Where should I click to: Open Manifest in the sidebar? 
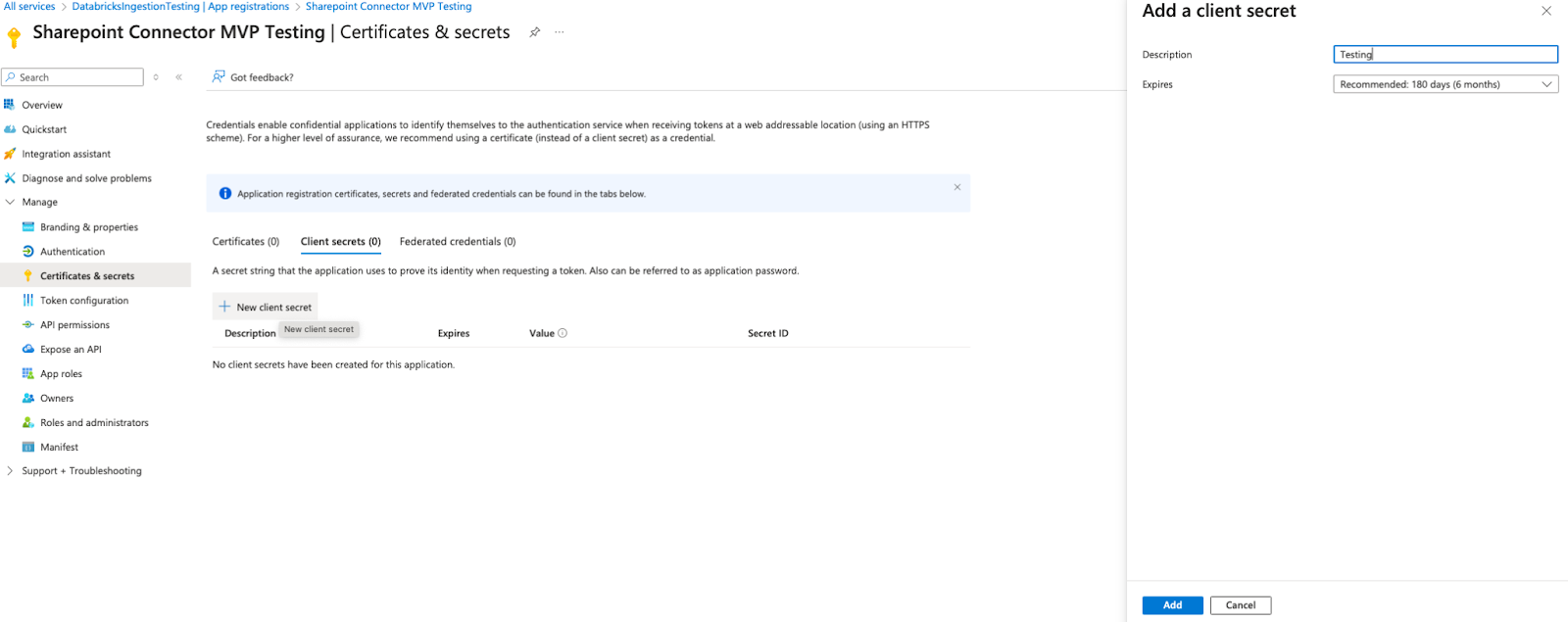[x=59, y=448]
